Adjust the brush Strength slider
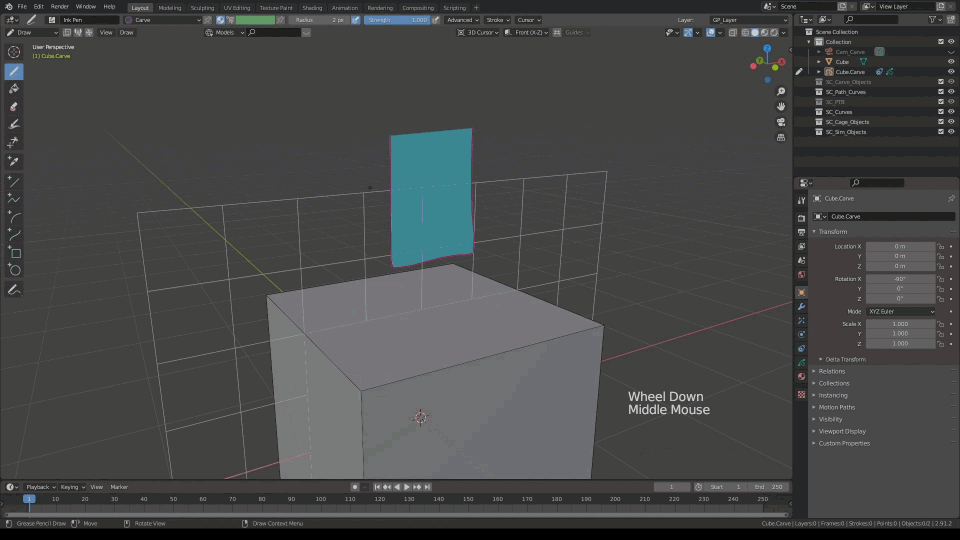This screenshot has width=960, height=540. [x=398, y=20]
